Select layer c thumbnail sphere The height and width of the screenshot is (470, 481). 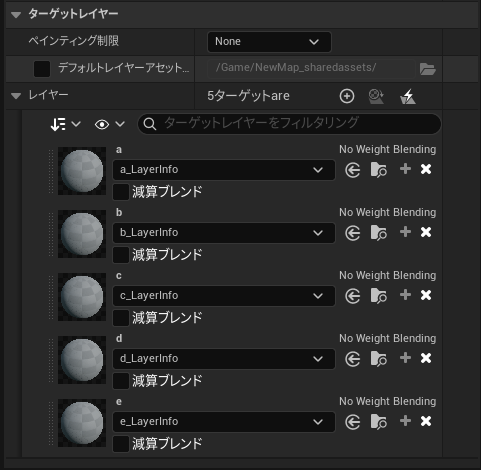click(x=82, y=297)
